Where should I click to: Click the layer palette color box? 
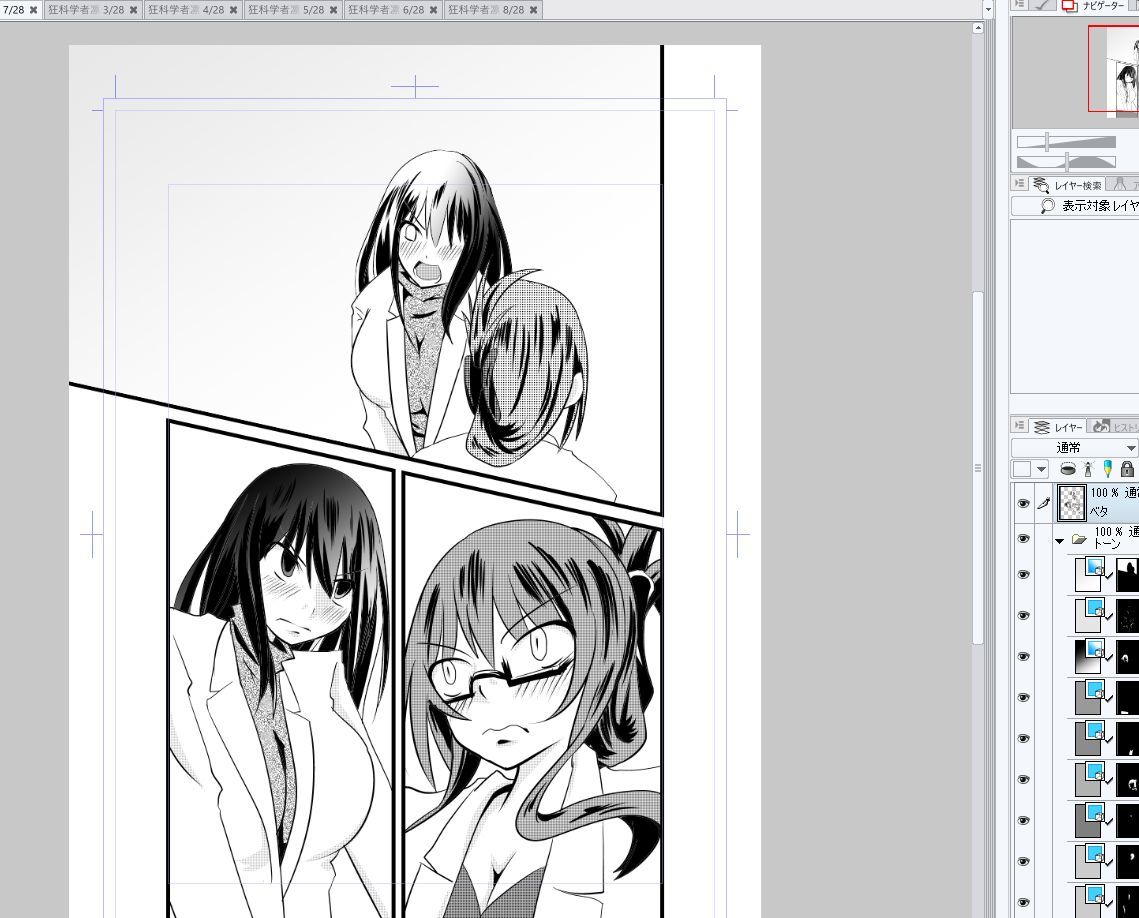(1022, 469)
